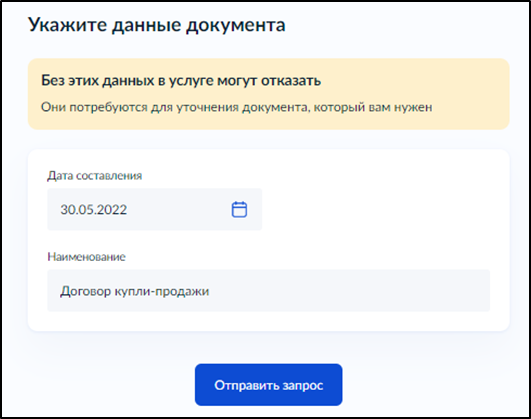The height and width of the screenshot is (419, 531).
Task: Click the Дата составления date input field
Action: pyautogui.click(x=154, y=209)
